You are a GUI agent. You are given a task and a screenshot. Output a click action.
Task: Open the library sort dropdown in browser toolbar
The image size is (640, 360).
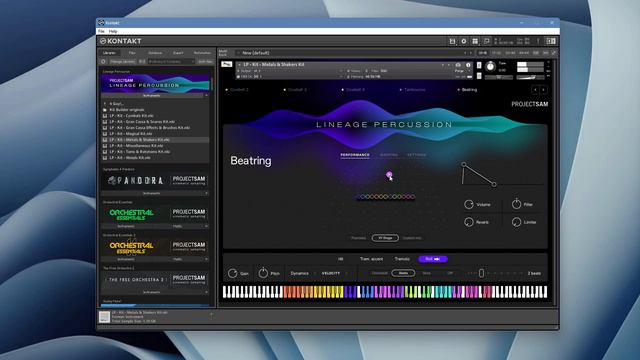click(171, 62)
